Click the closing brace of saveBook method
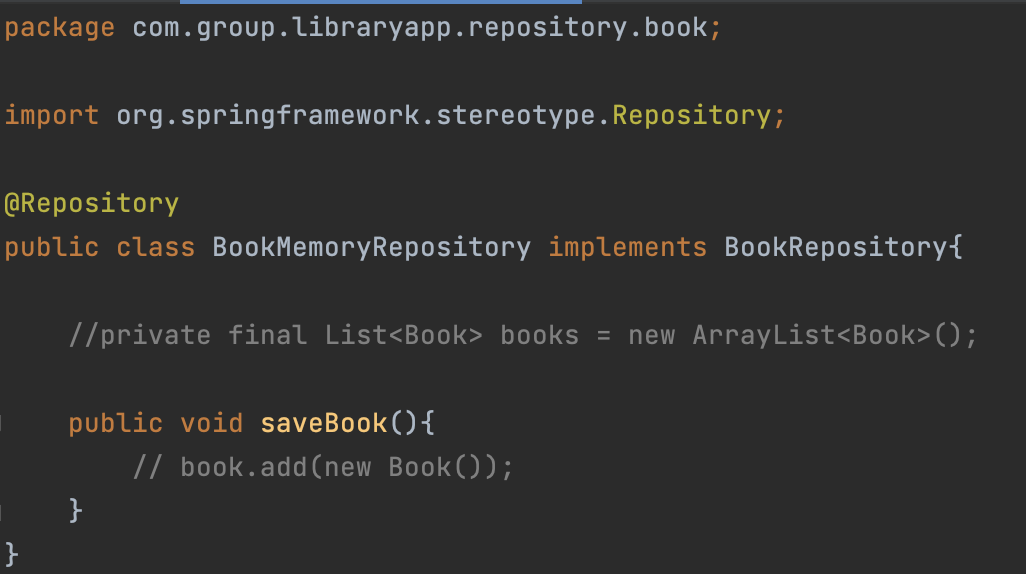 [x=75, y=511]
